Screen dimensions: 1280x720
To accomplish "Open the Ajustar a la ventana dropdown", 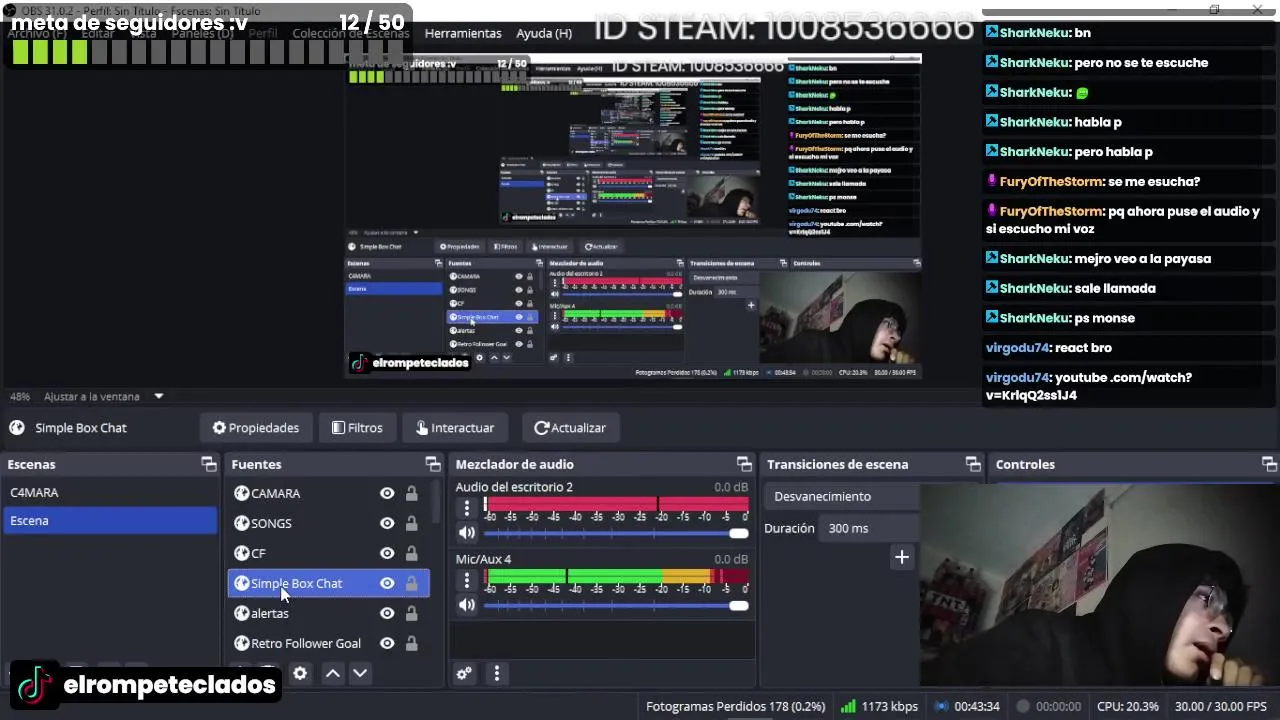I will pyautogui.click(x=104, y=396).
